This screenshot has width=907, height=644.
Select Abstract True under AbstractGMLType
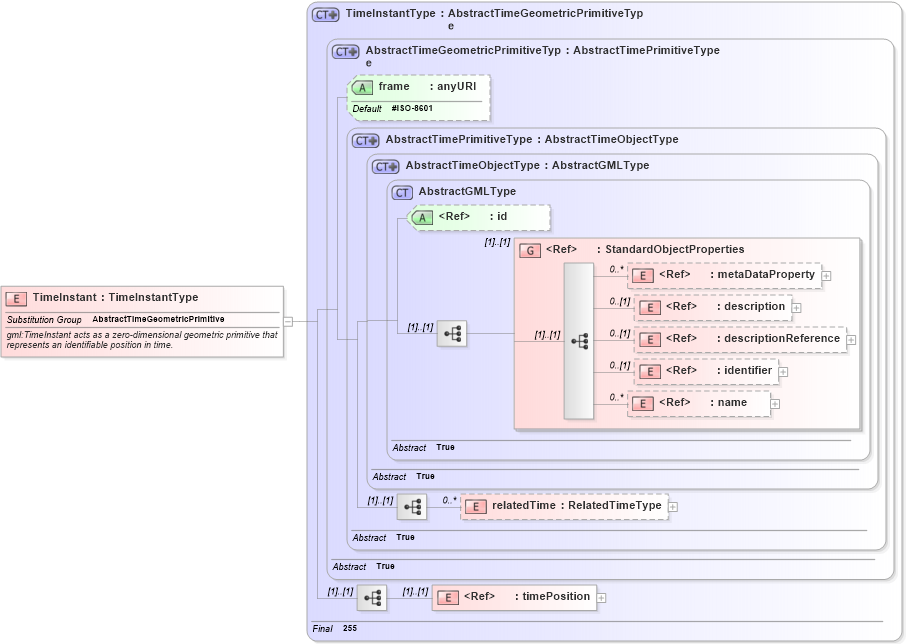click(423, 448)
